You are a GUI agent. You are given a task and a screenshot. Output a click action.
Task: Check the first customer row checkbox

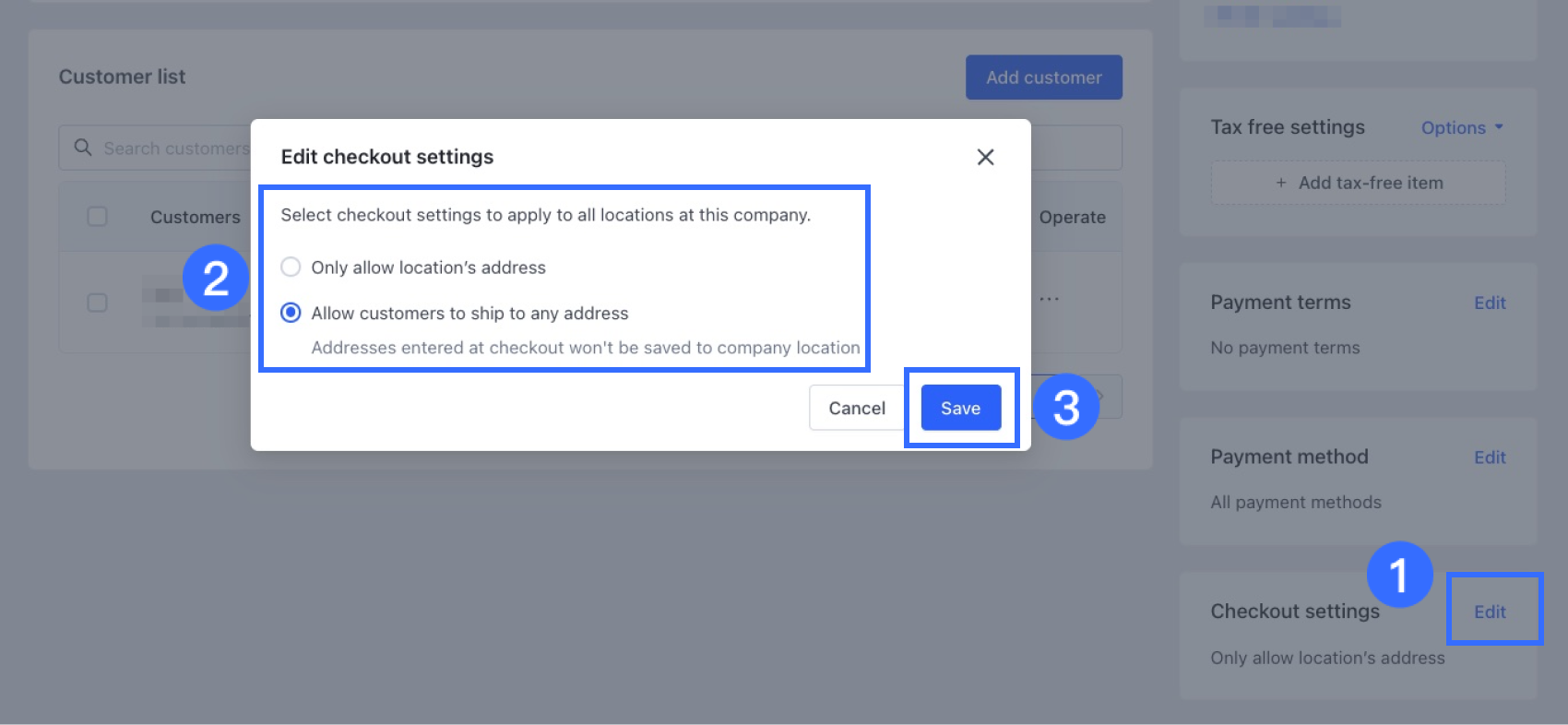(97, 303)
